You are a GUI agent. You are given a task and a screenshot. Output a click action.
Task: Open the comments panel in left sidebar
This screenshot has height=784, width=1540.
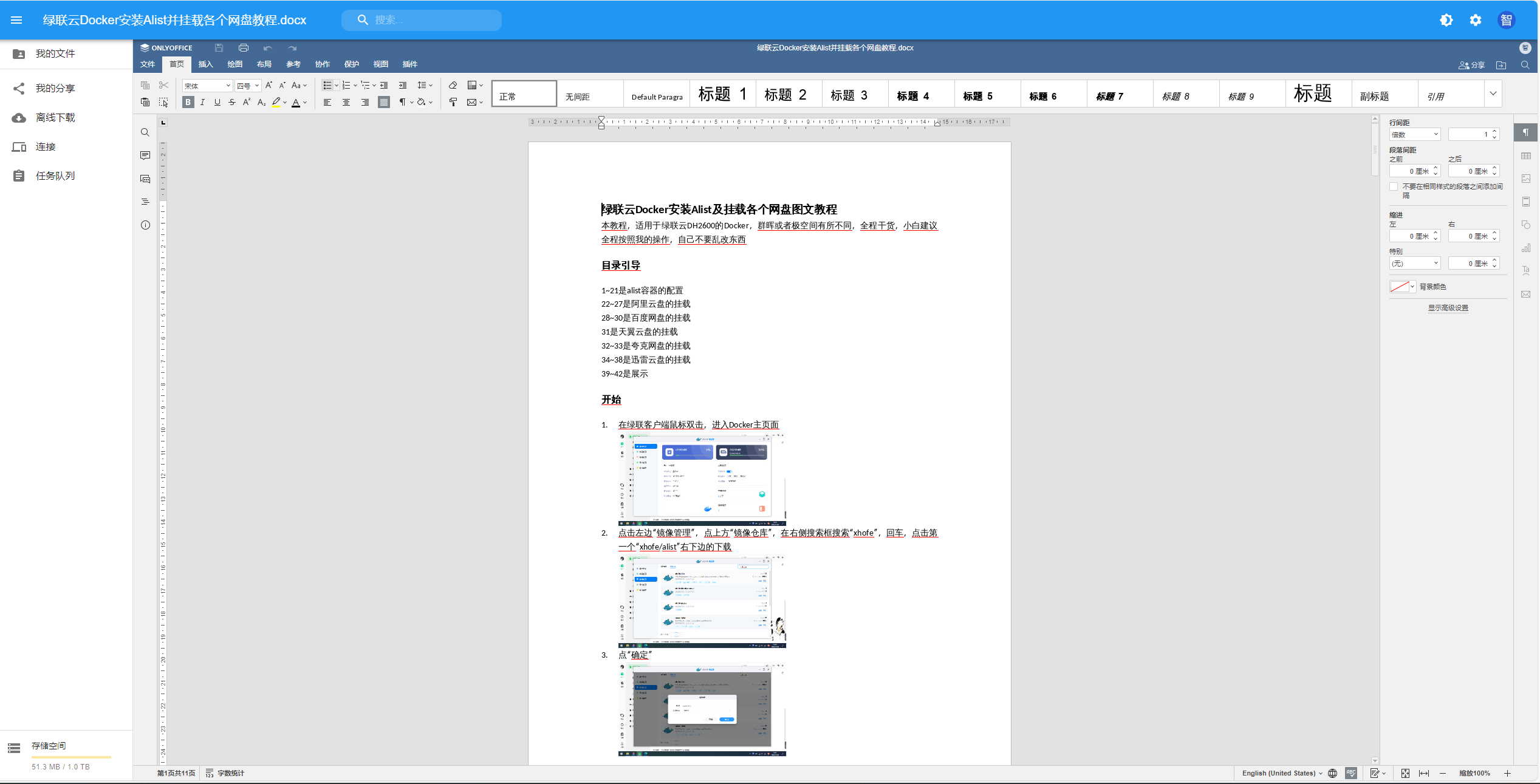(x=145, y=156)
